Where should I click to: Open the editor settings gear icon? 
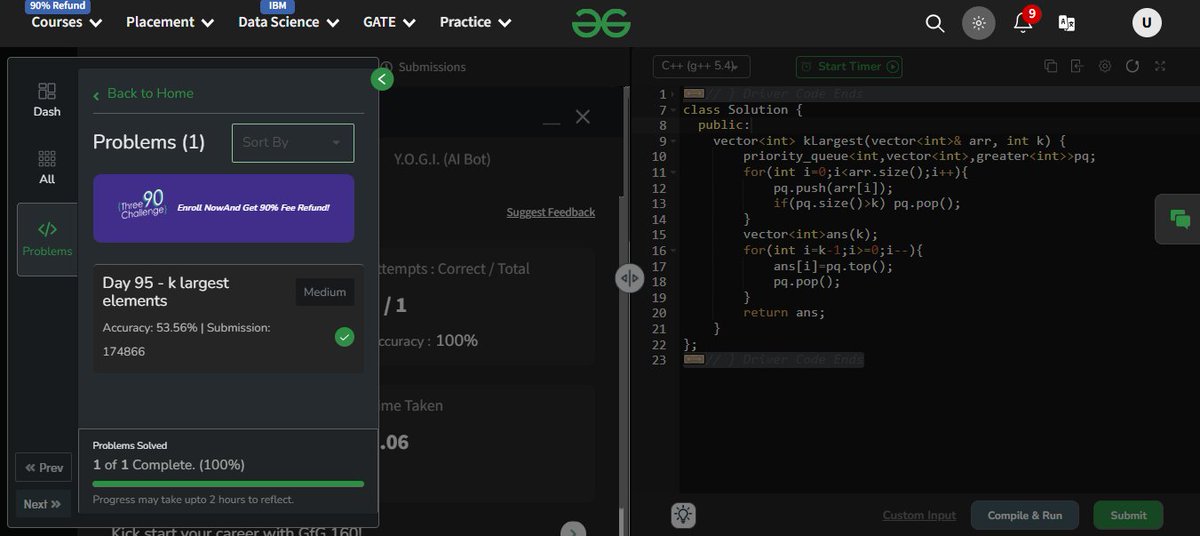click(x=1105, y=66)
